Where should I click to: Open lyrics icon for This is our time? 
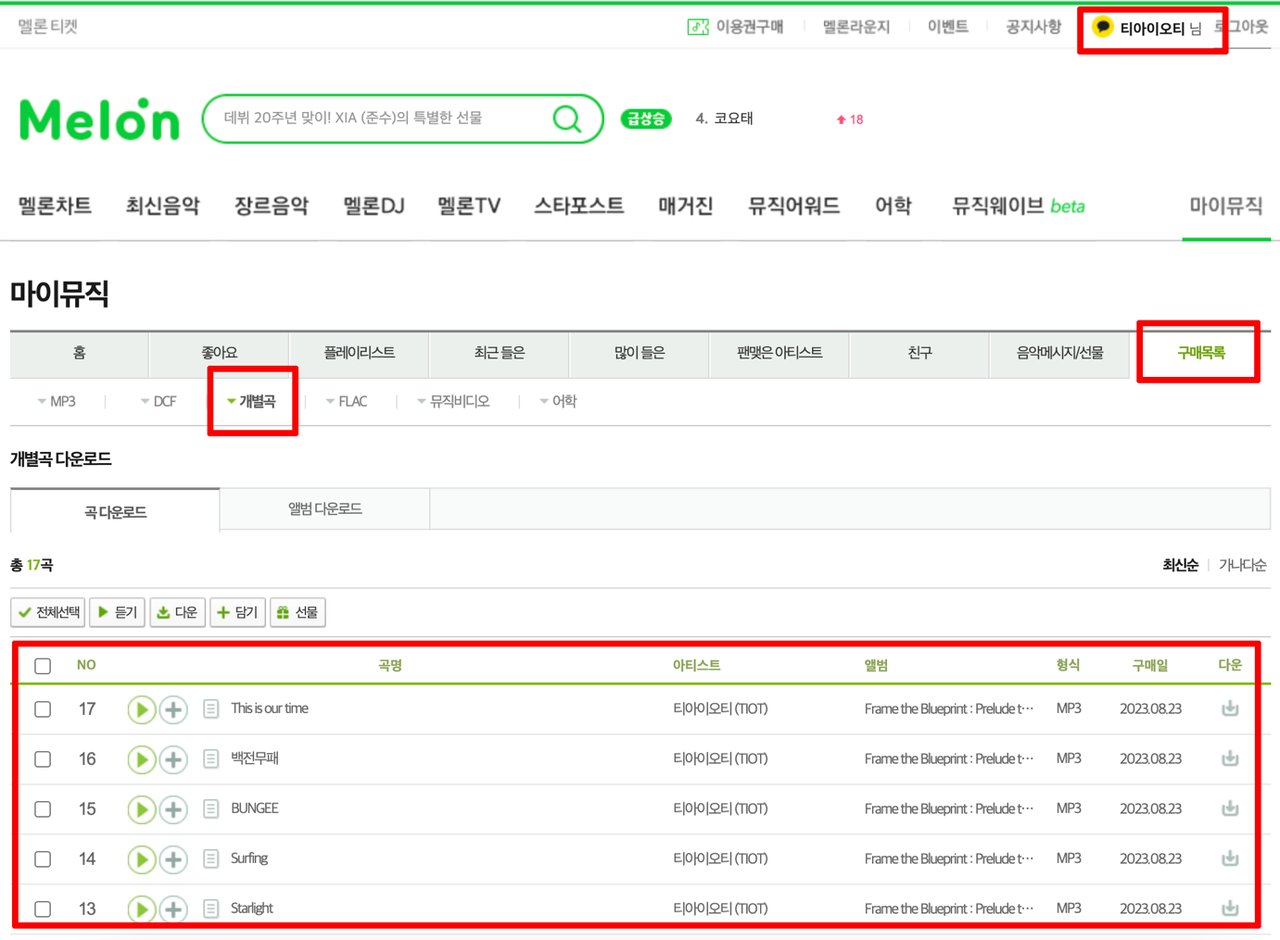(211, 709)
